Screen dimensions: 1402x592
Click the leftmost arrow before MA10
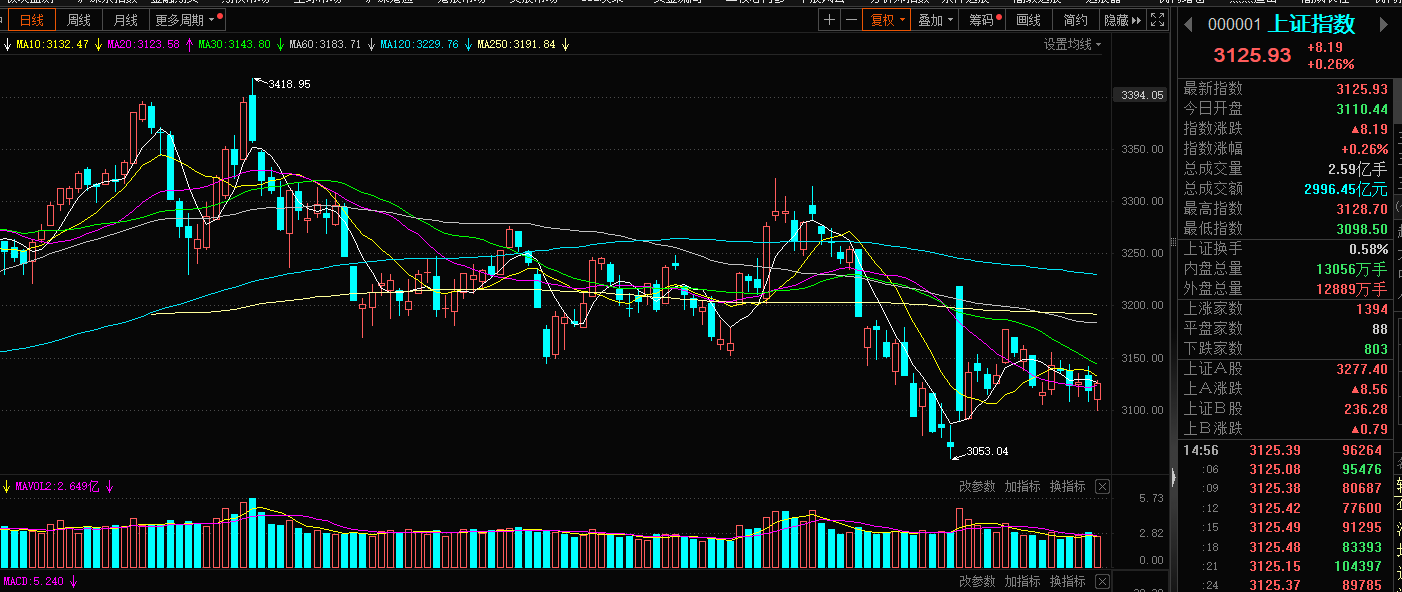pos(6,44)
